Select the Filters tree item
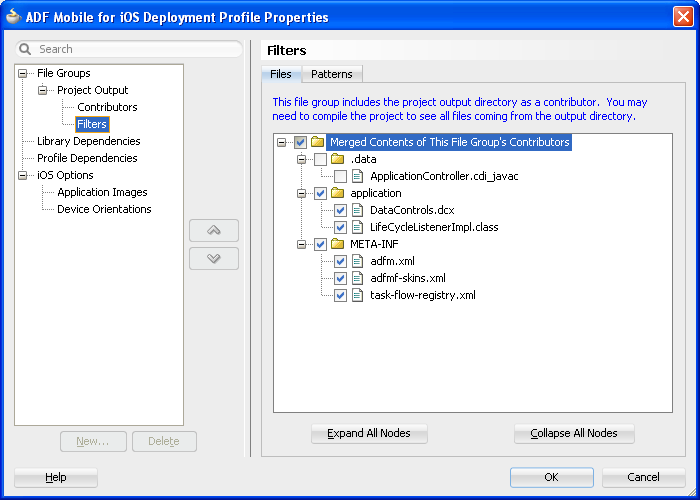The image size is (700, 500). click(92, 124)
